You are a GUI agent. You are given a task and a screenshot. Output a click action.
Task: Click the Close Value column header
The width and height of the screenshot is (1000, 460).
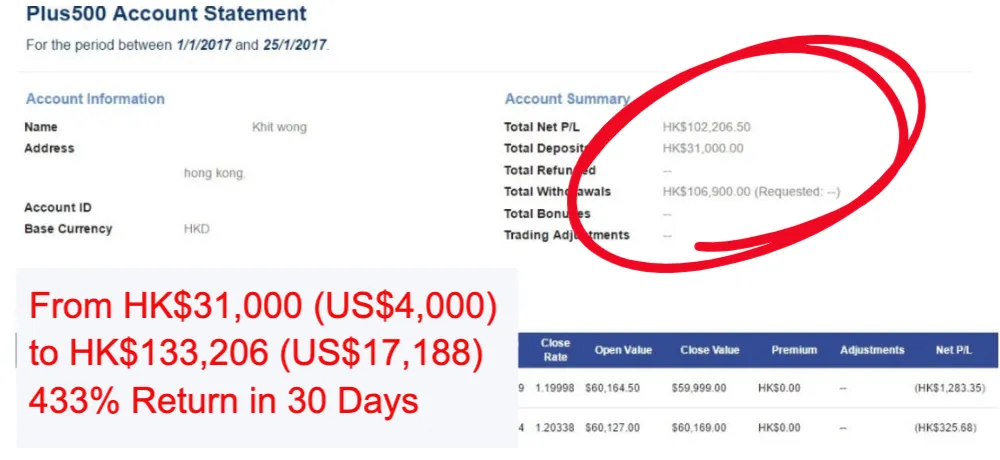709,350
